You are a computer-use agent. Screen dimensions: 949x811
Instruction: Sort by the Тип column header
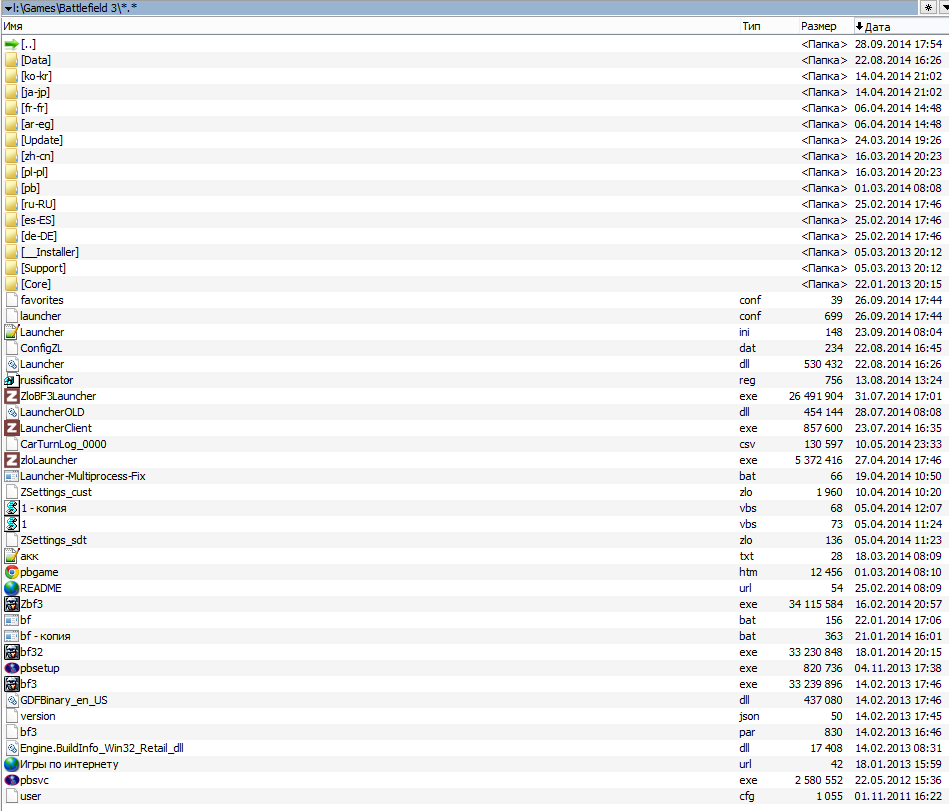(751, 26)
